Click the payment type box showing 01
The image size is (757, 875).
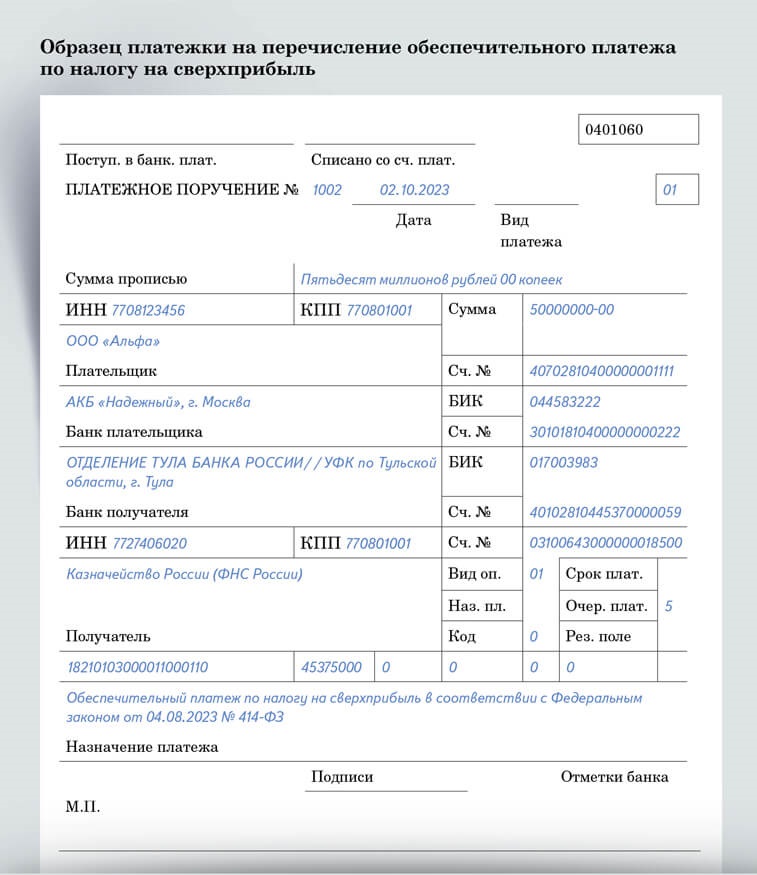[x=677, y=190]
